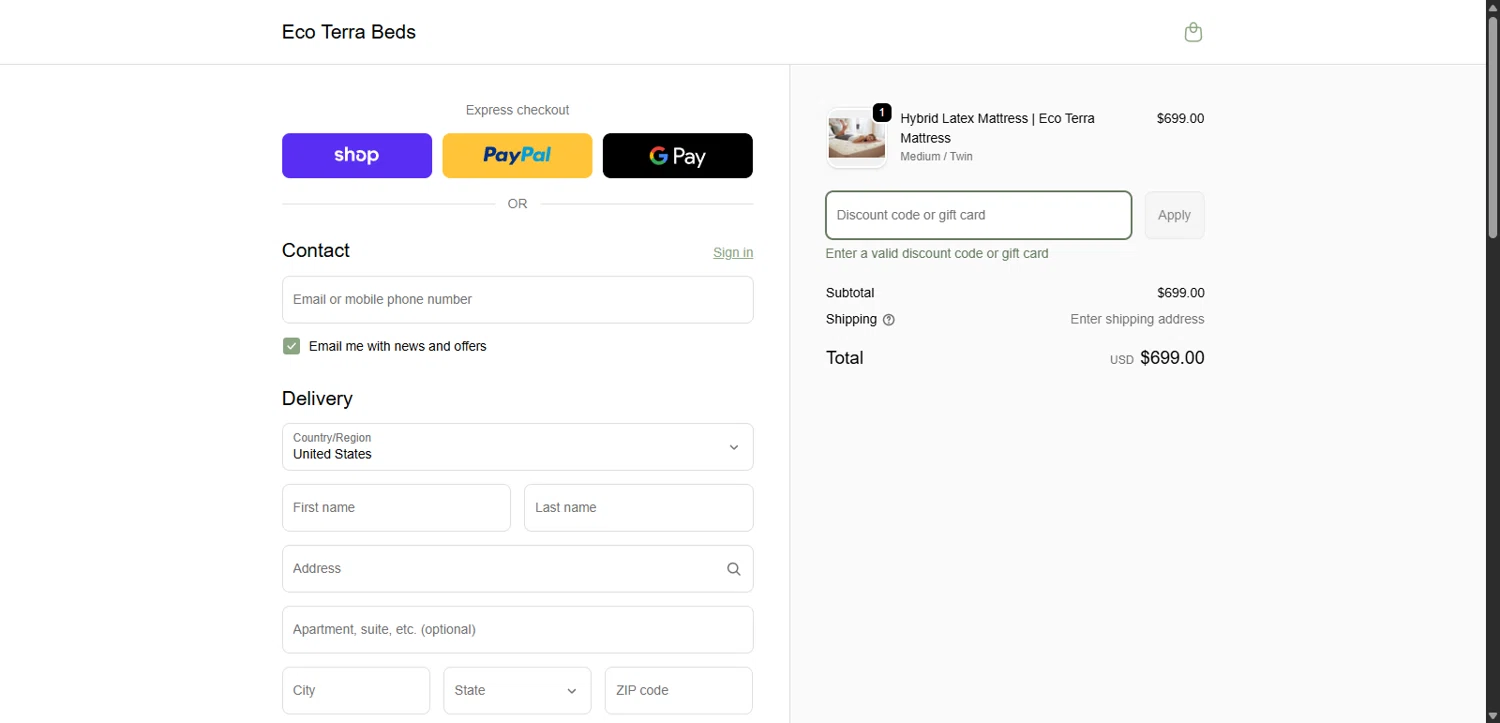
Task: Open the shopping bag cart icon
Action: (1193, 32)
